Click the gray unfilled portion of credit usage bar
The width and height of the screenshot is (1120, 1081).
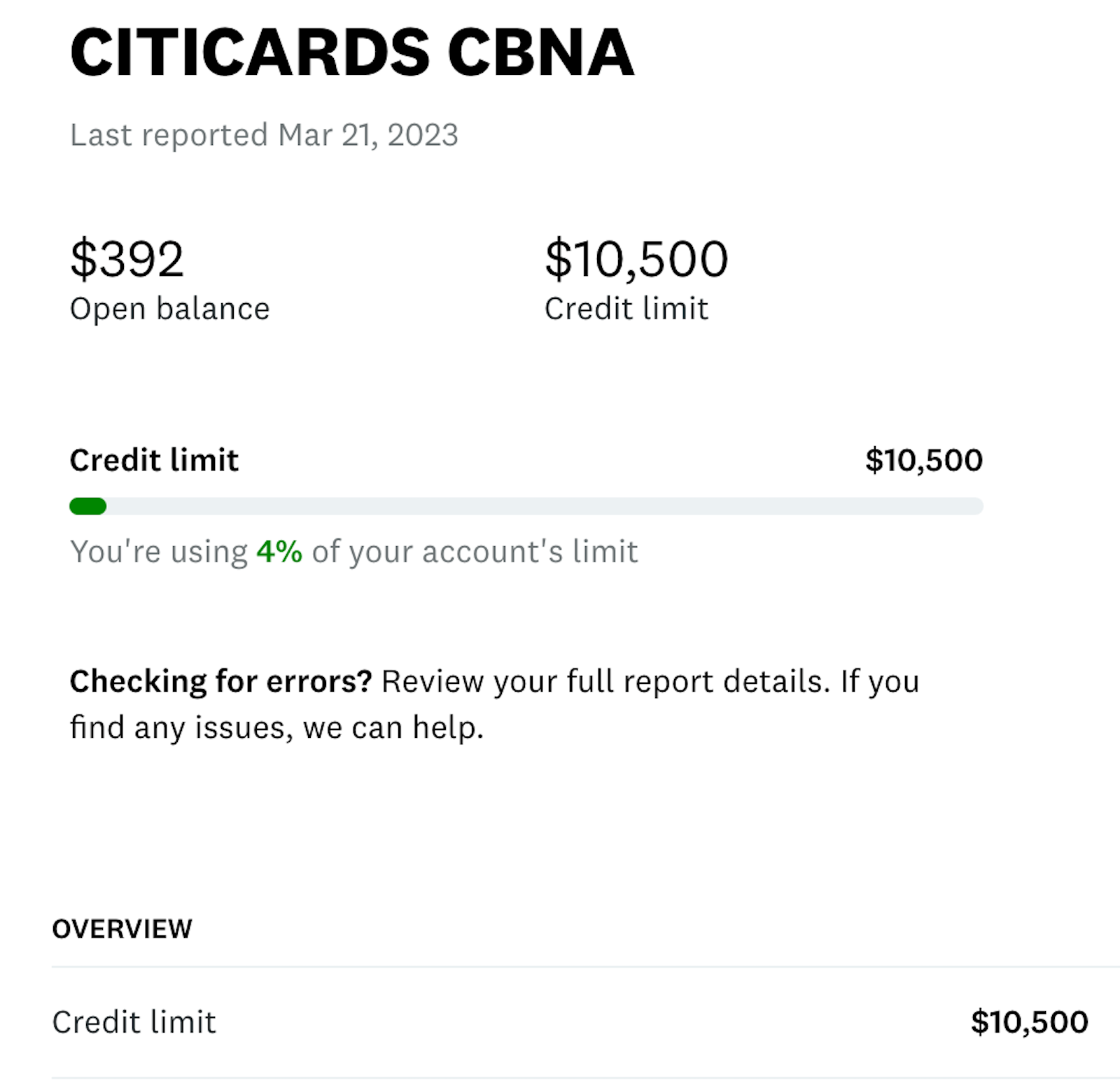click(x=545, y=506)
